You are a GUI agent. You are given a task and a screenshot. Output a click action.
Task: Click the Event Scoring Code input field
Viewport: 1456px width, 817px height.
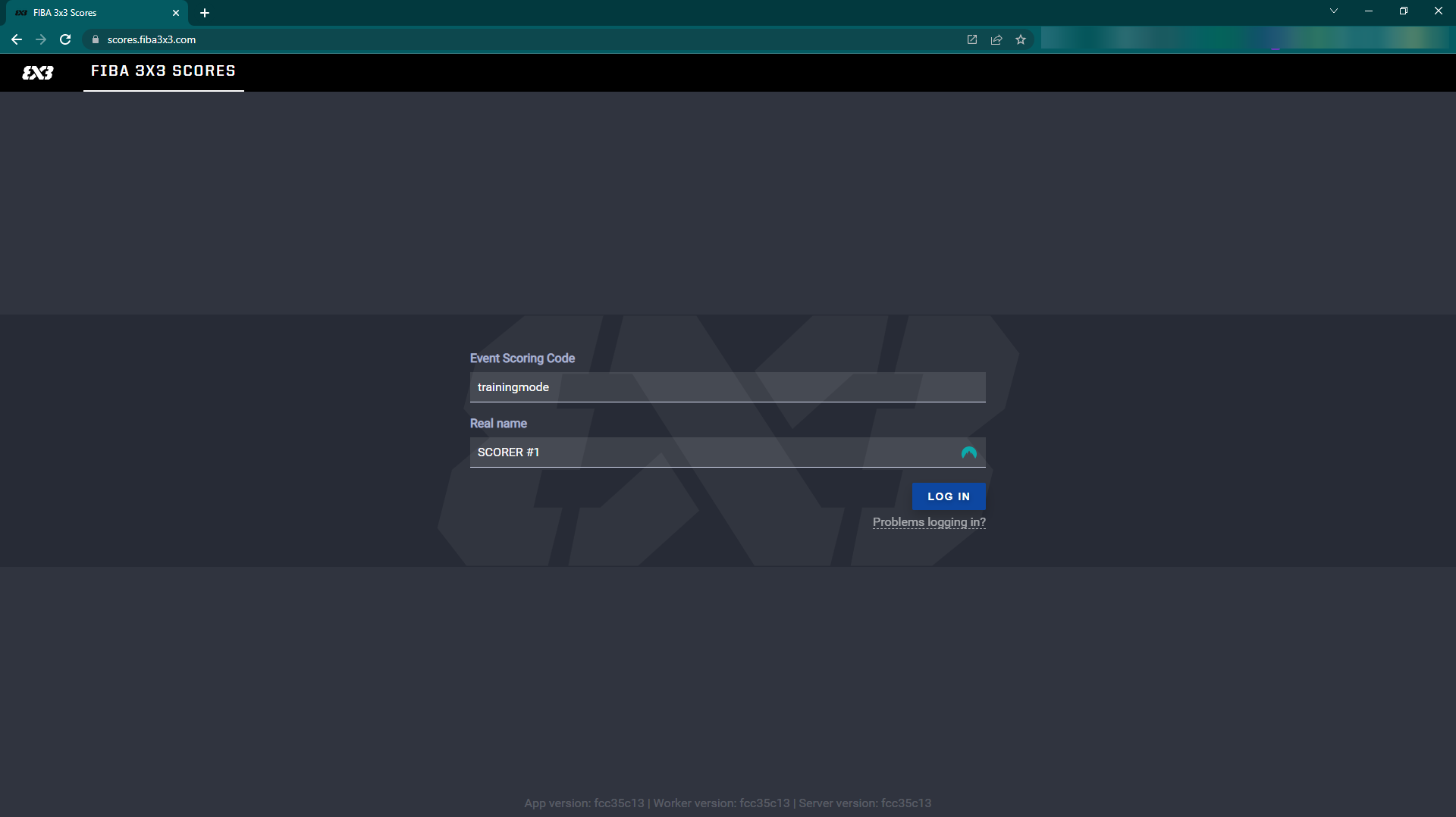point(727,387)
